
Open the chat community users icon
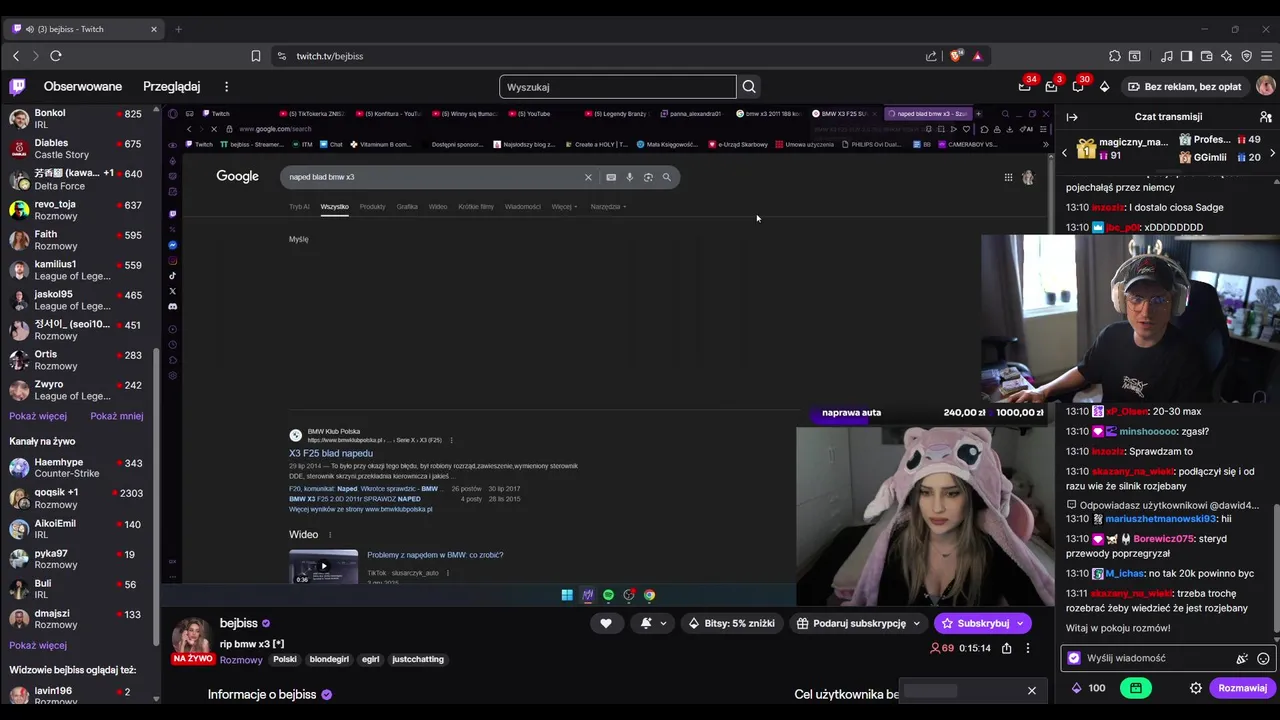[1265, 117]
